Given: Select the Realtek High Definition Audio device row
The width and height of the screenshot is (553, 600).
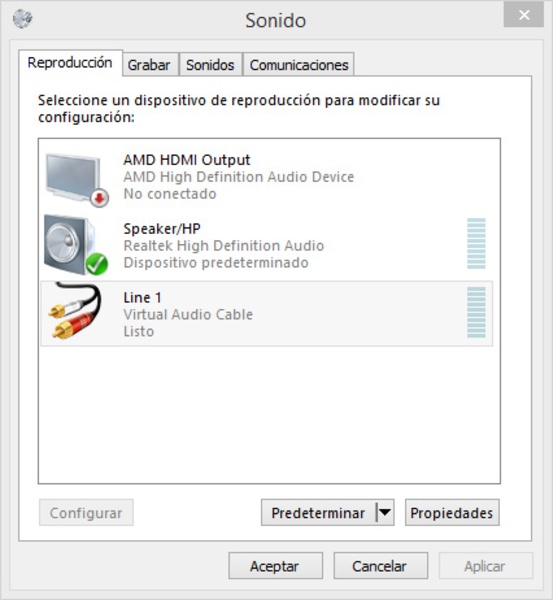Looking at the screenshot, I should [267, 245].
